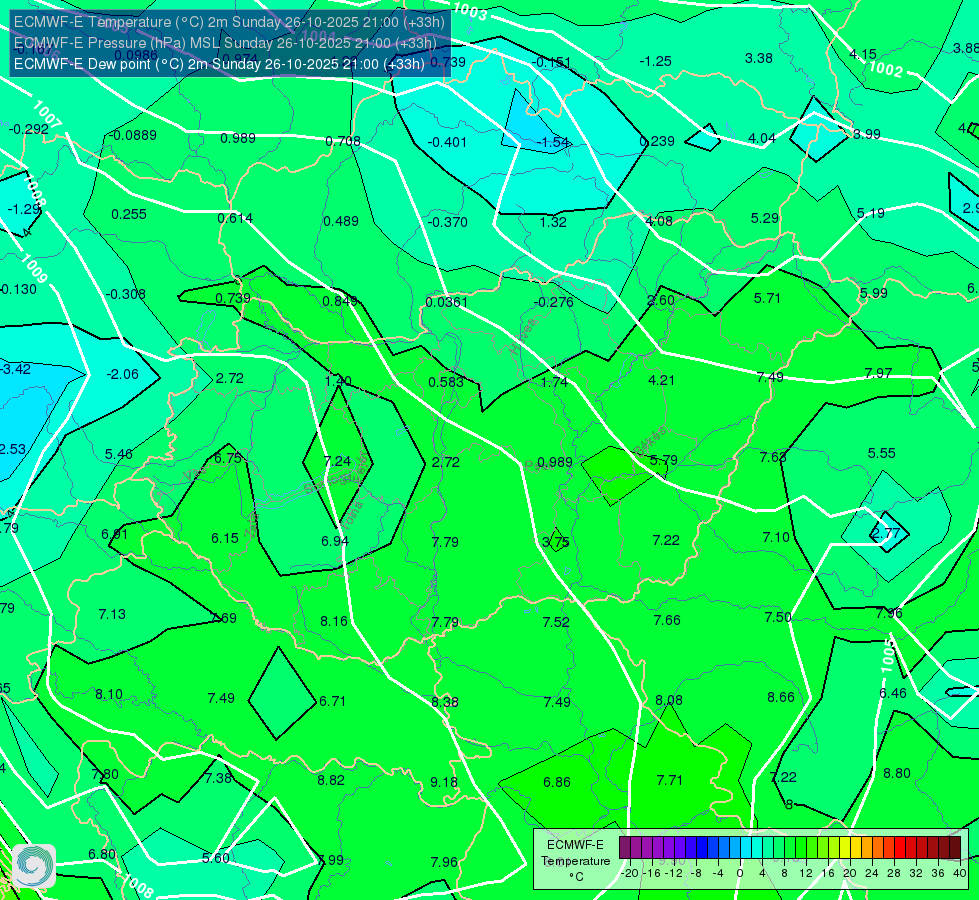979x900 pixels.
Task: Click the 7.97 temperature value
Action: (x=878, y=373)
